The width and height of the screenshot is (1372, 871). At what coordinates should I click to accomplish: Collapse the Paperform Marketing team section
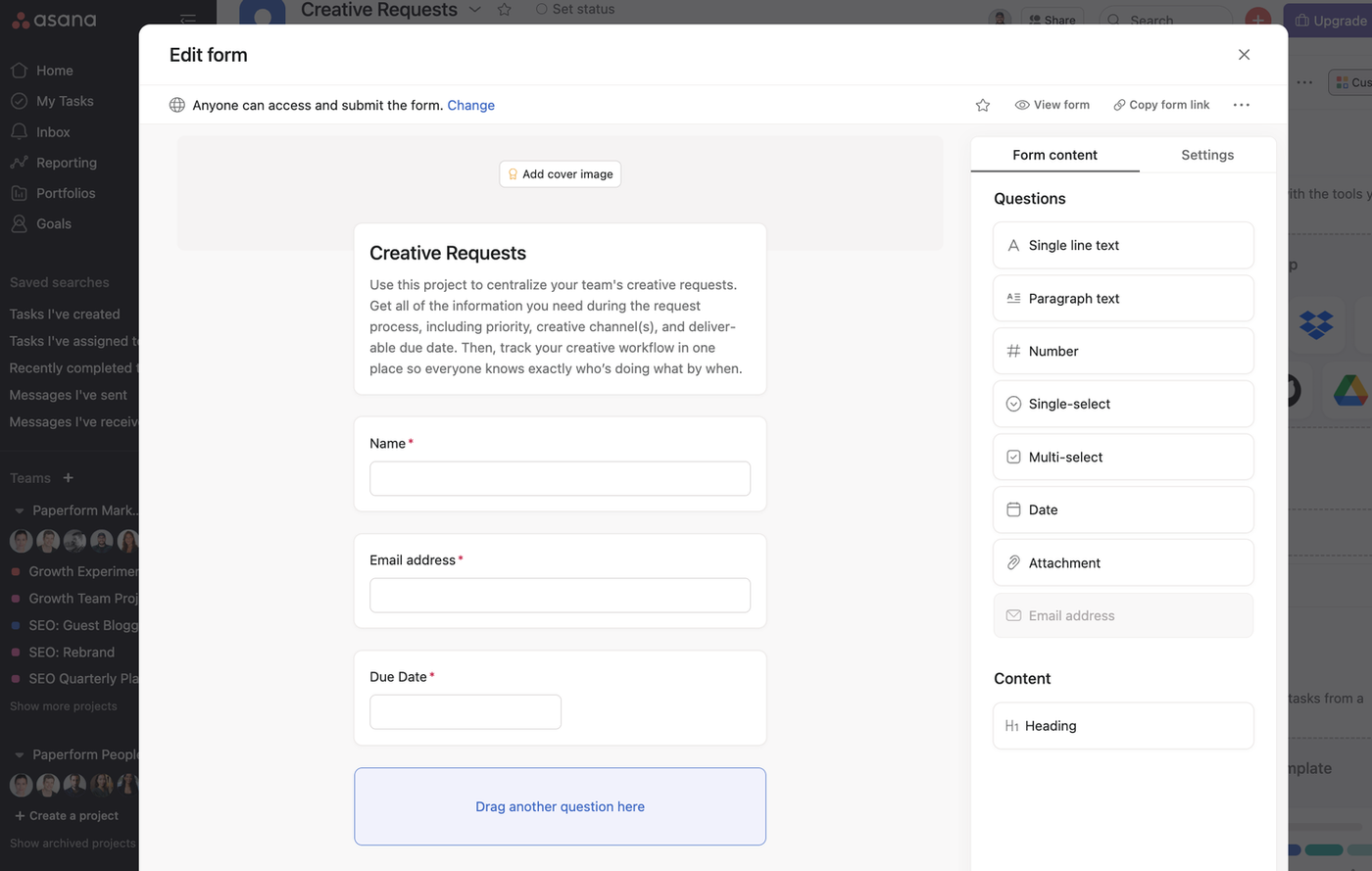pos(19,510)
